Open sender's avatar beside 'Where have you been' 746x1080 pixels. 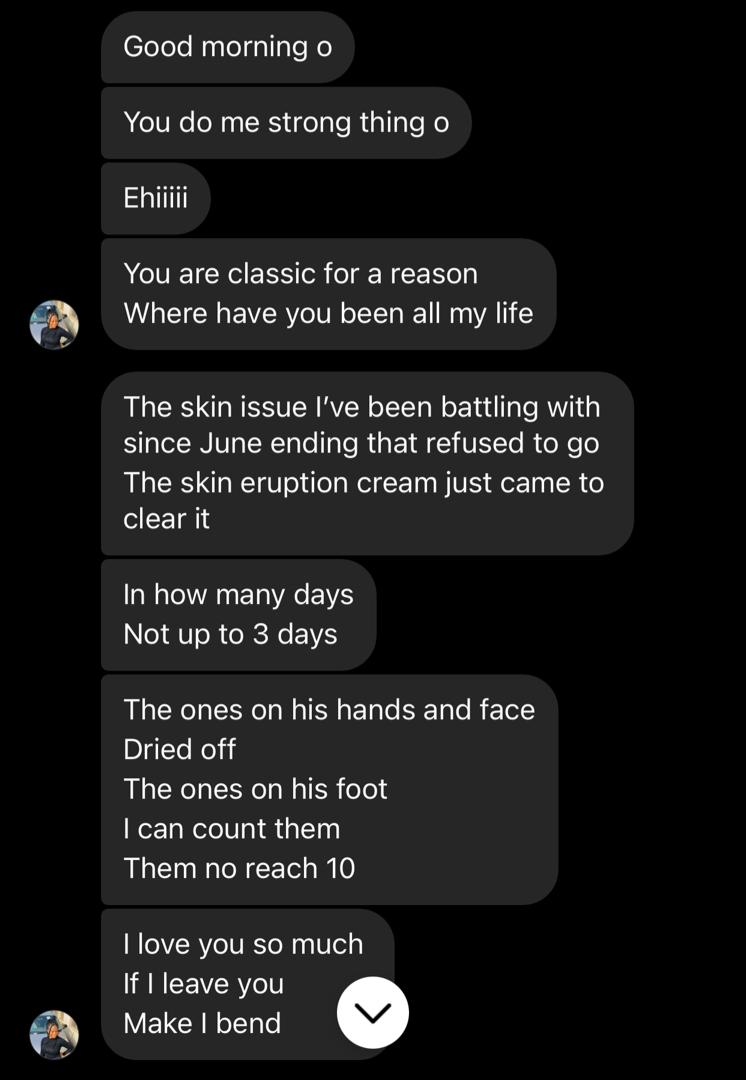54,324
